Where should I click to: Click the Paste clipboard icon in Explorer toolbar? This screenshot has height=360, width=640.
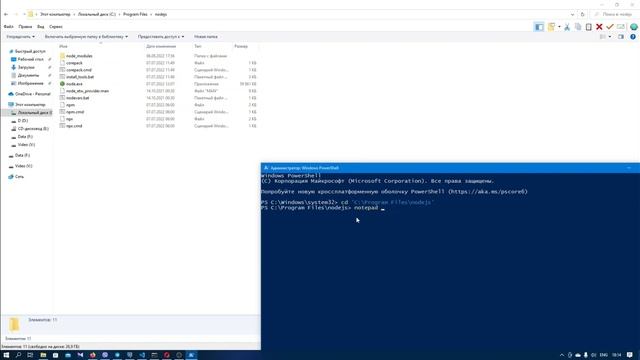[589, 27]
